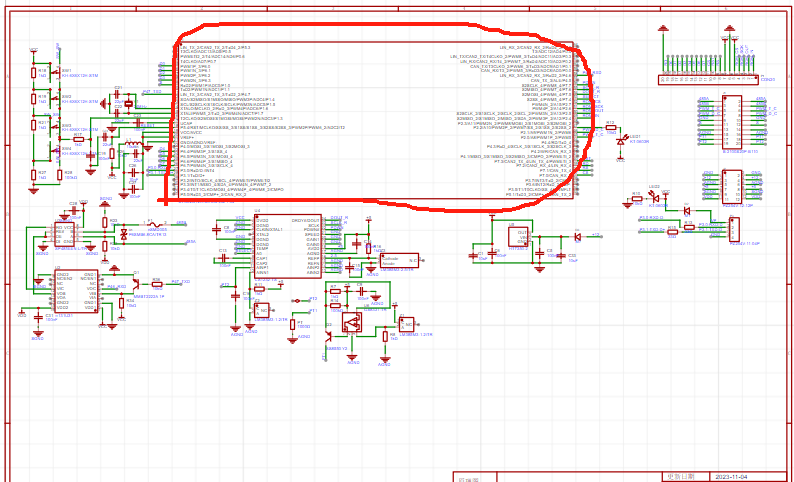Click resistor R13 beside the microcontroller
Screen dimensions: 794x482
tap(610, 128)
